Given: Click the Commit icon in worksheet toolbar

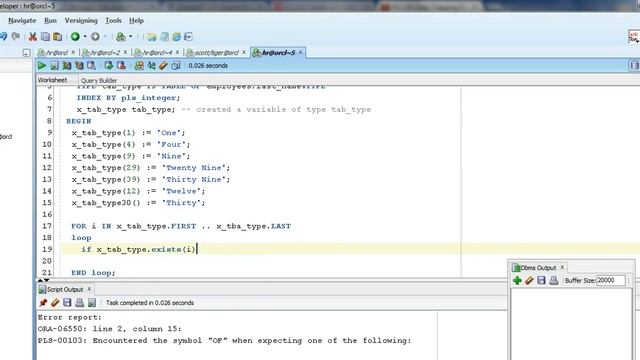Looking at the screenshot, I should tap(109, 65).
